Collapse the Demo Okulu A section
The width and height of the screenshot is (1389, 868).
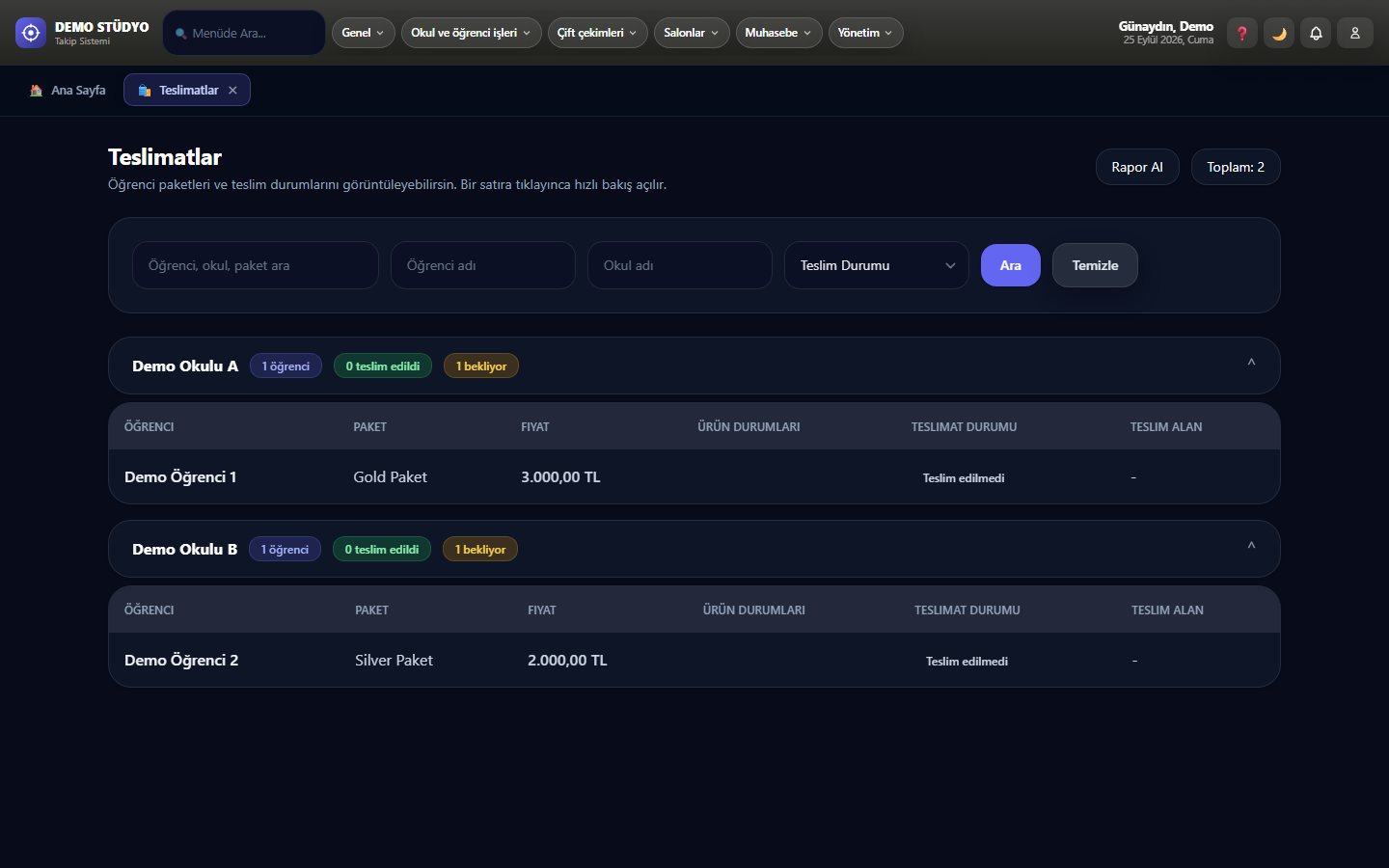[1251, 365]
